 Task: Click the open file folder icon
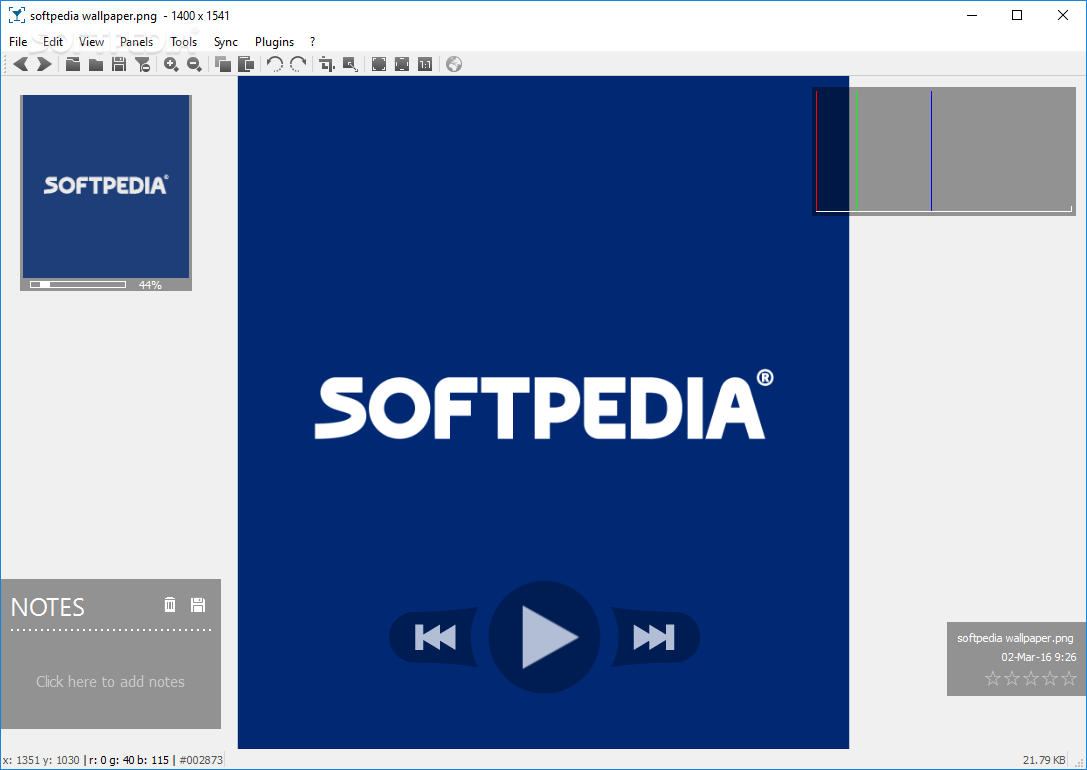click(73, 64)
